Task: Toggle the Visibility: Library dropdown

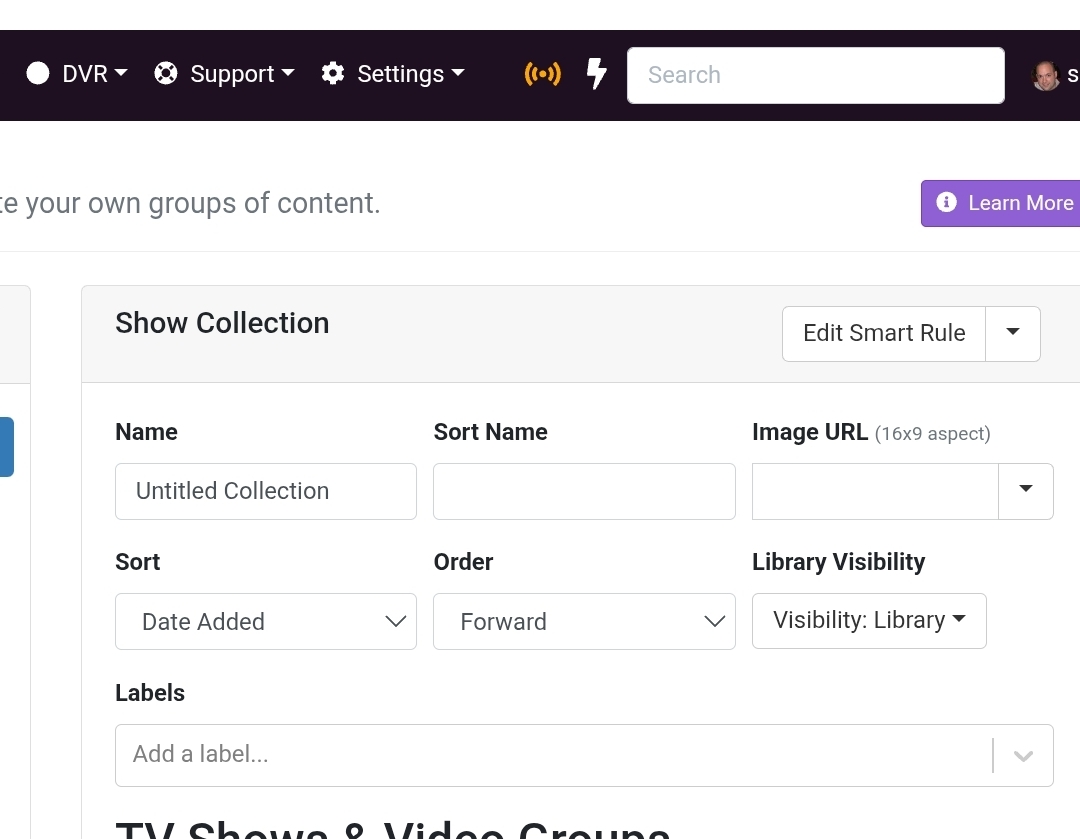Action: point(869,620)
